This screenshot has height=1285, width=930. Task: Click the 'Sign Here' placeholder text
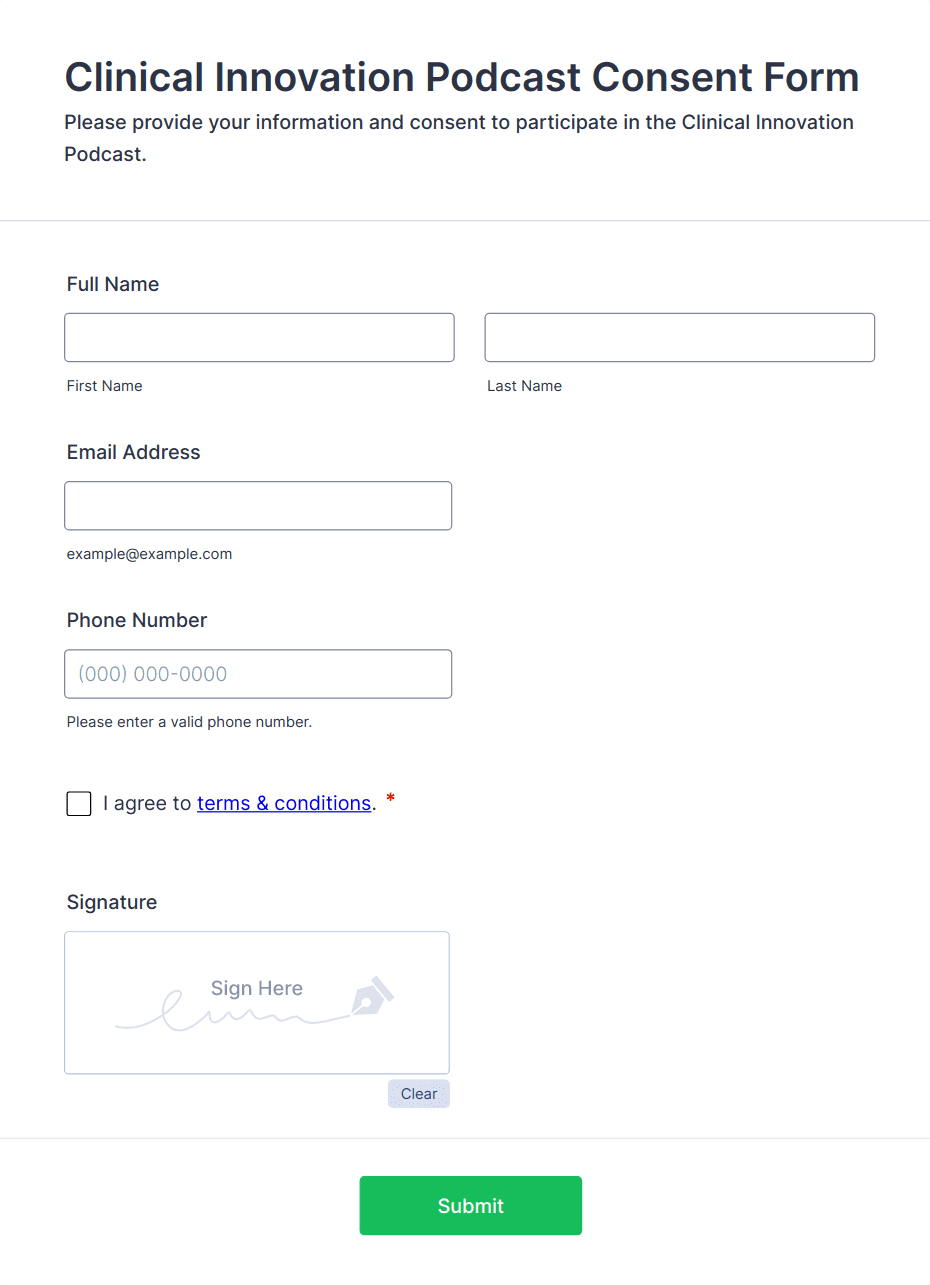[x=257, y=988]
